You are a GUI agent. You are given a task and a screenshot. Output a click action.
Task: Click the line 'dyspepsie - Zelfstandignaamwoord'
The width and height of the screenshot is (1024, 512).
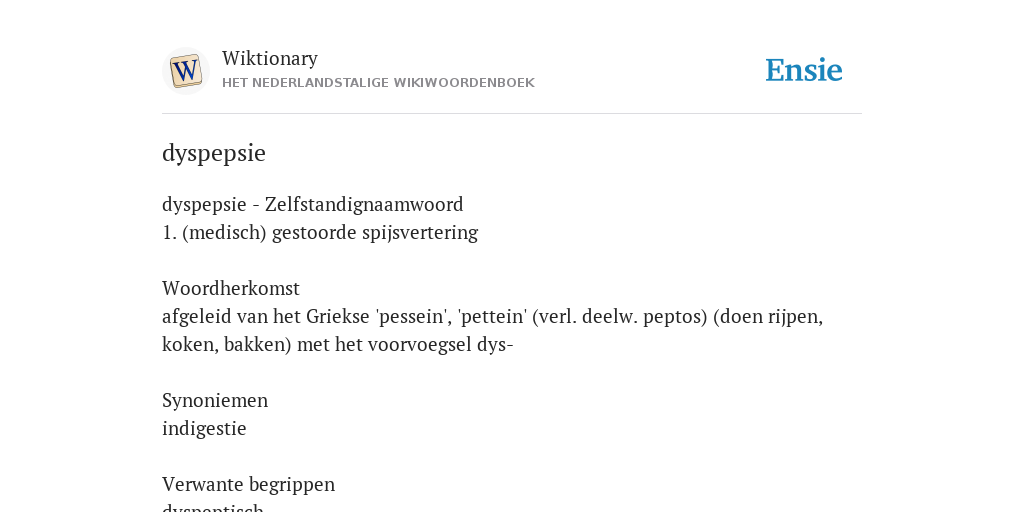click(313, 204)
